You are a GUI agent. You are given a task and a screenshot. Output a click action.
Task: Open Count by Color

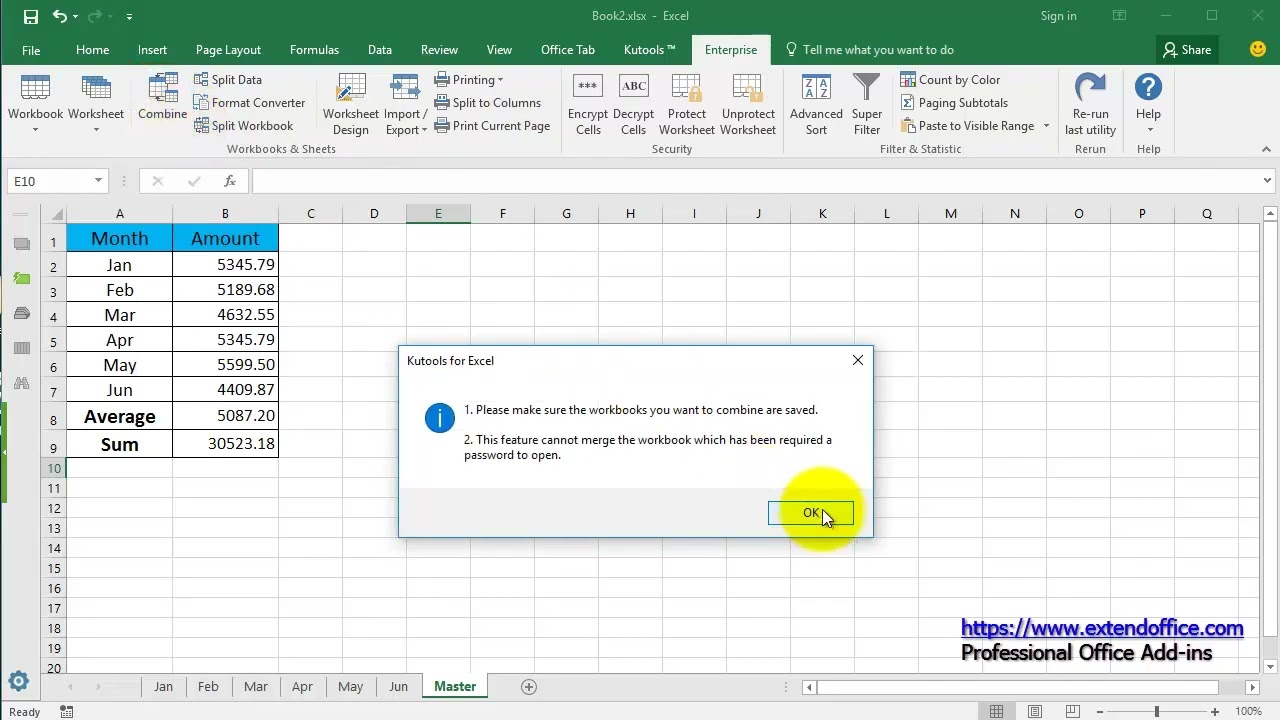tap(950, 80)
